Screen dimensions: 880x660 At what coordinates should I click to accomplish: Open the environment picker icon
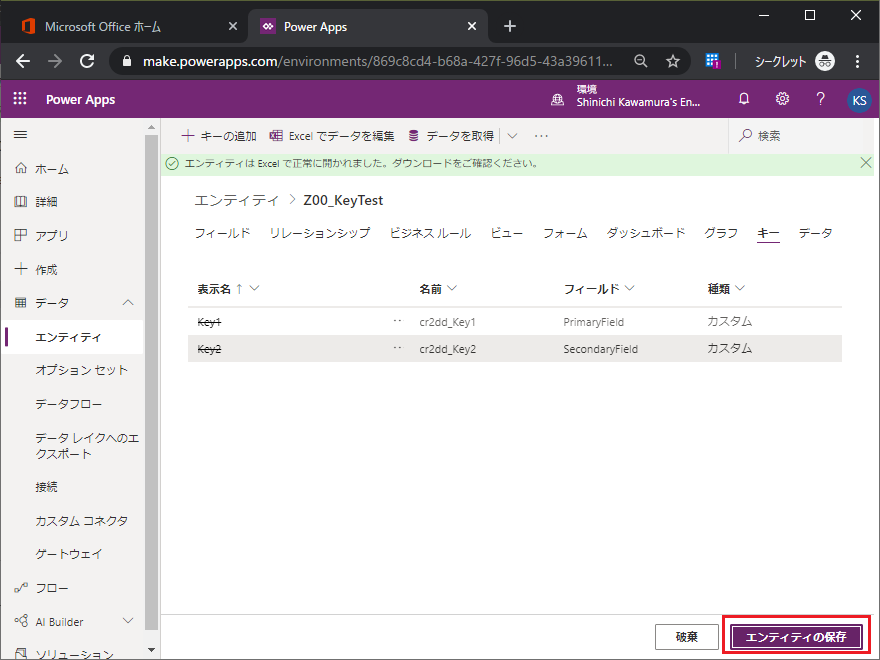pyautogui.click(x=557, y=100)
